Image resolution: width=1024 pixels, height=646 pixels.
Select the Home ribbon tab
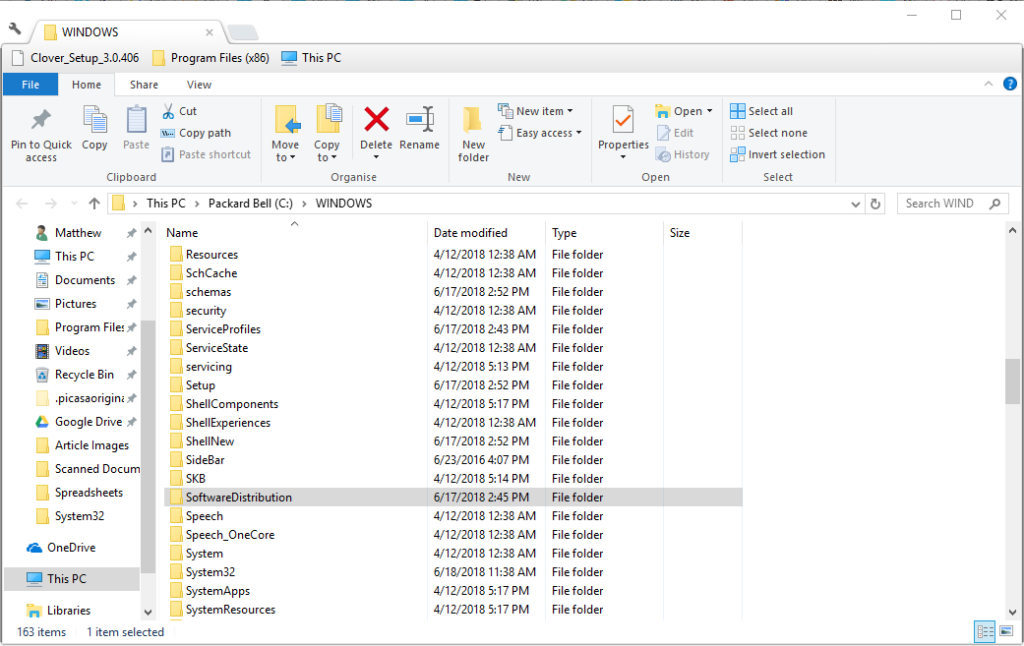point(86,85)
